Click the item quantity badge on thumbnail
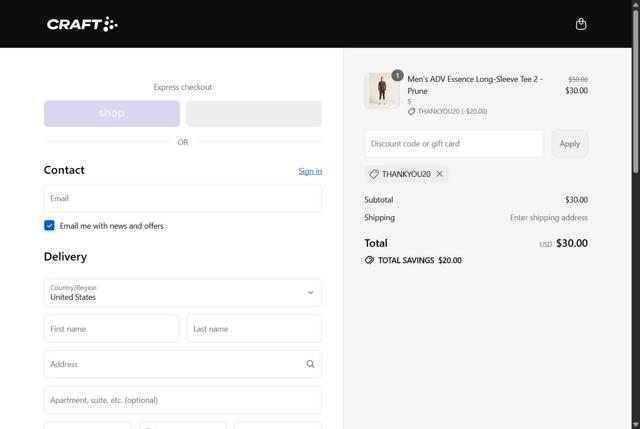 397,76
